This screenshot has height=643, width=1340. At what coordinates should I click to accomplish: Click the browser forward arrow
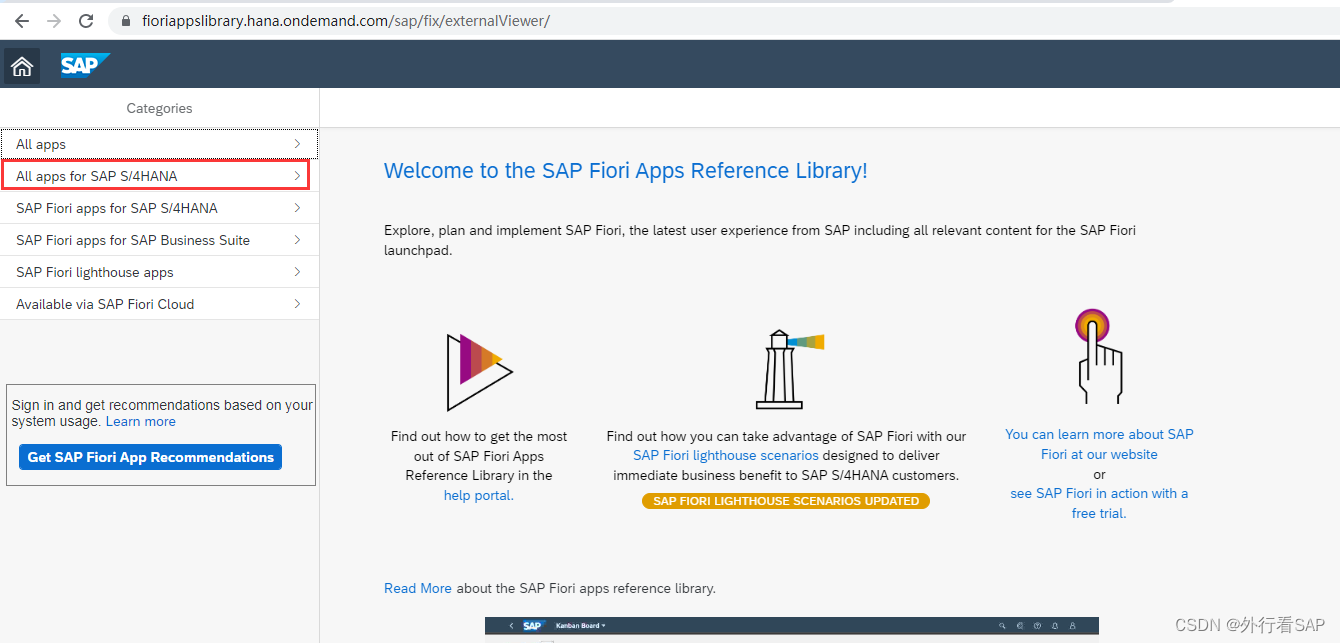pyautogui.click(x=54, y=20)
